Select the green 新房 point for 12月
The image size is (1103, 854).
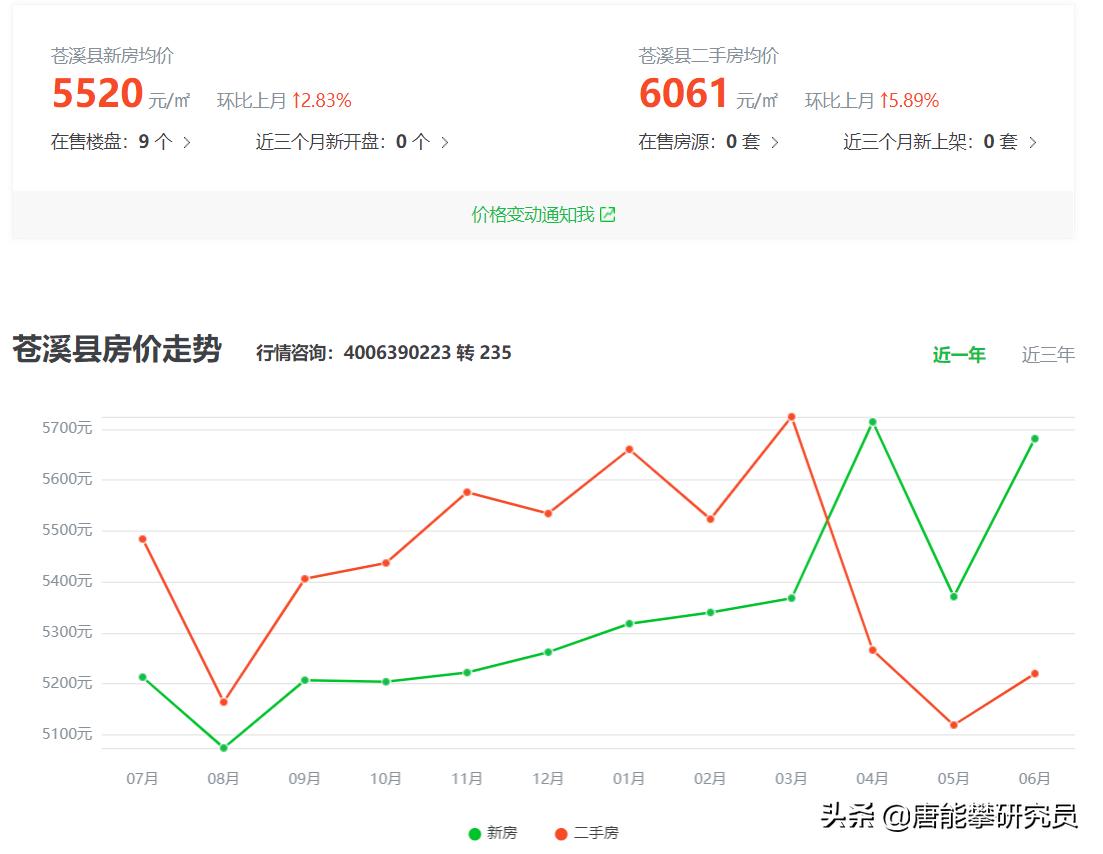click(x=548, y=652)
